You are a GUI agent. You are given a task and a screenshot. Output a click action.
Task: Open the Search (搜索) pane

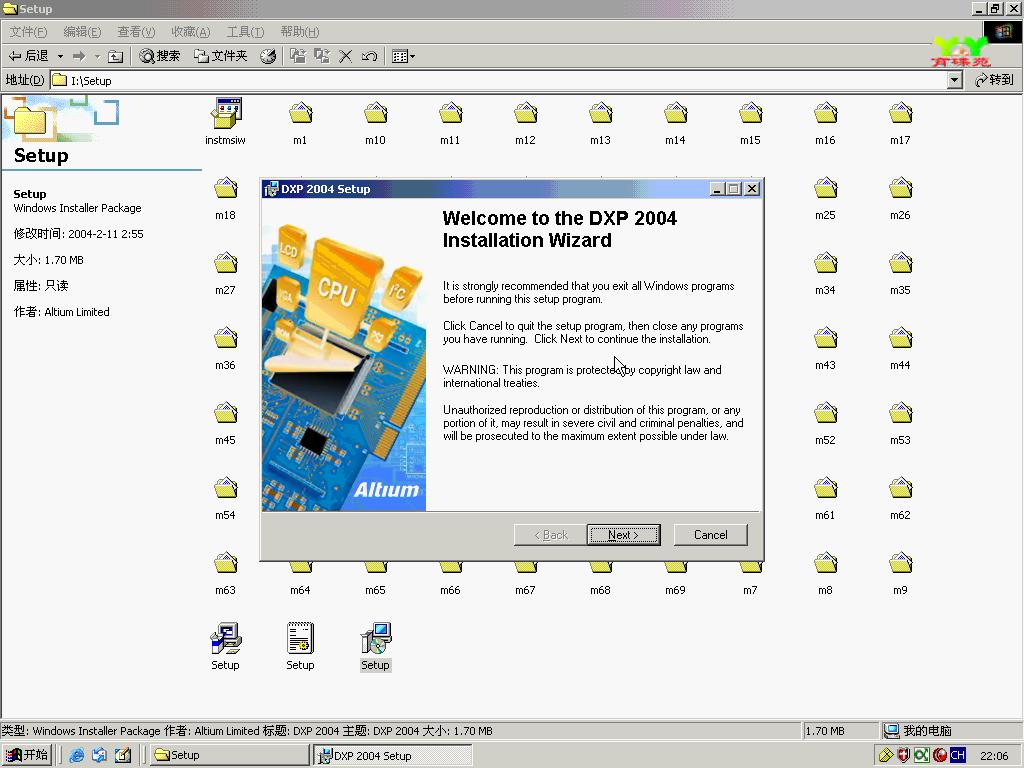pyautogui.click(x=159, y=56)
